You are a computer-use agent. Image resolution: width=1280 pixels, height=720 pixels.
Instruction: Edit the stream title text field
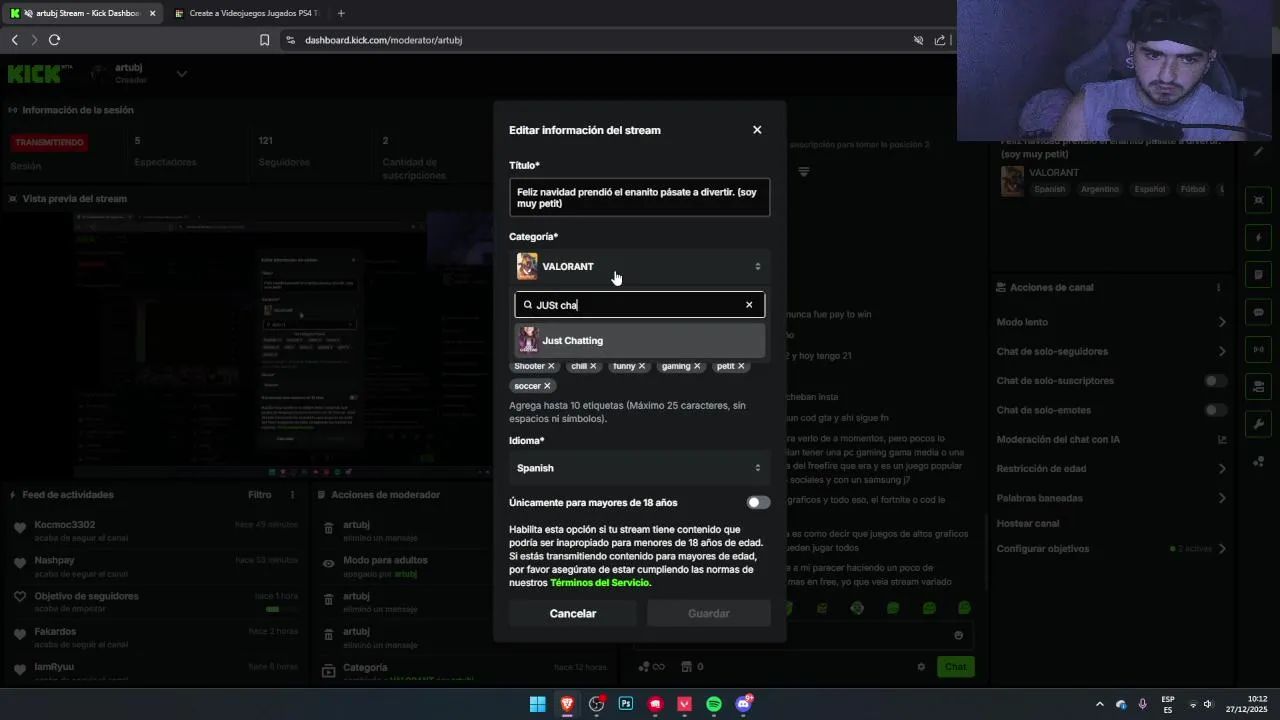click(x=639, y=197)
